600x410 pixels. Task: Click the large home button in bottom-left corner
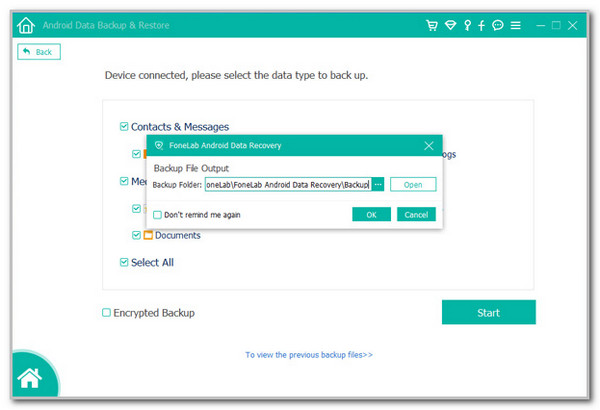tap(29, 378)
